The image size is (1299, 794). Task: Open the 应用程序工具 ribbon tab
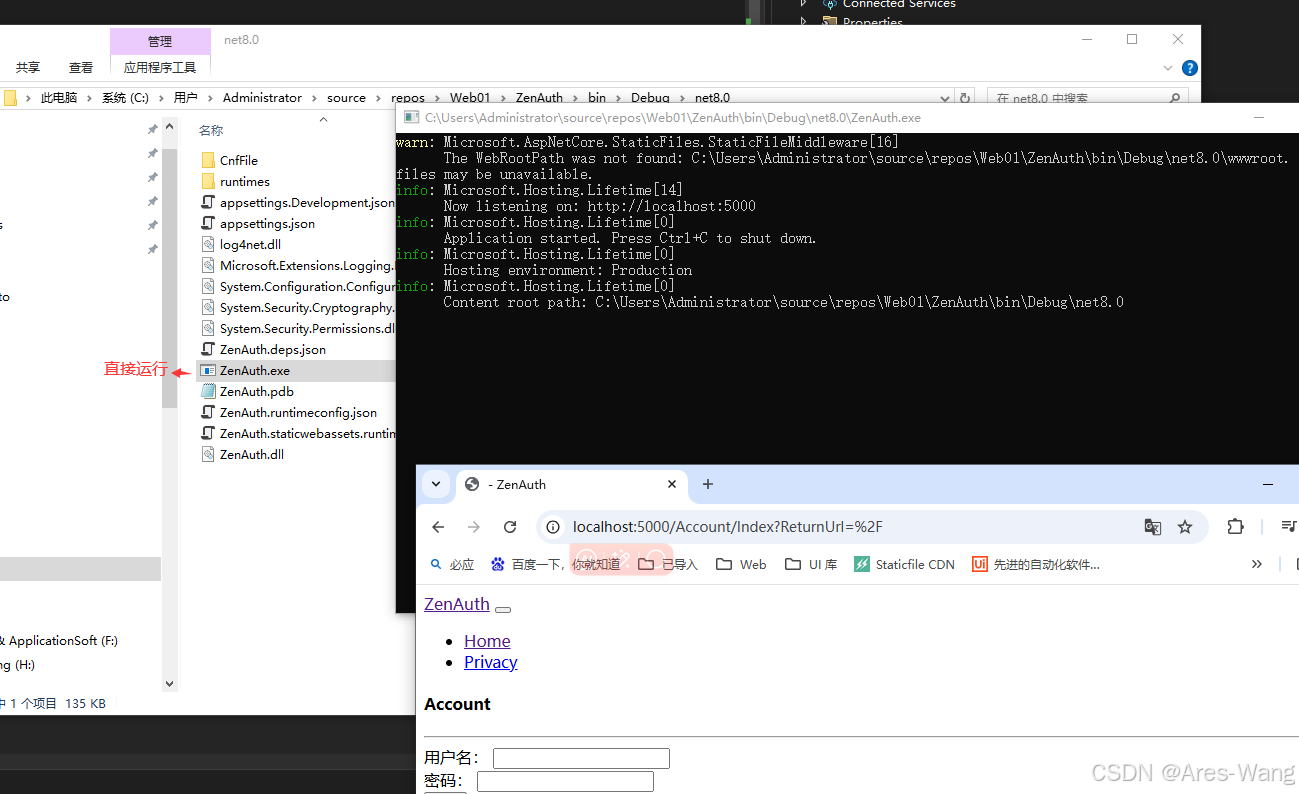pos(160,68)
